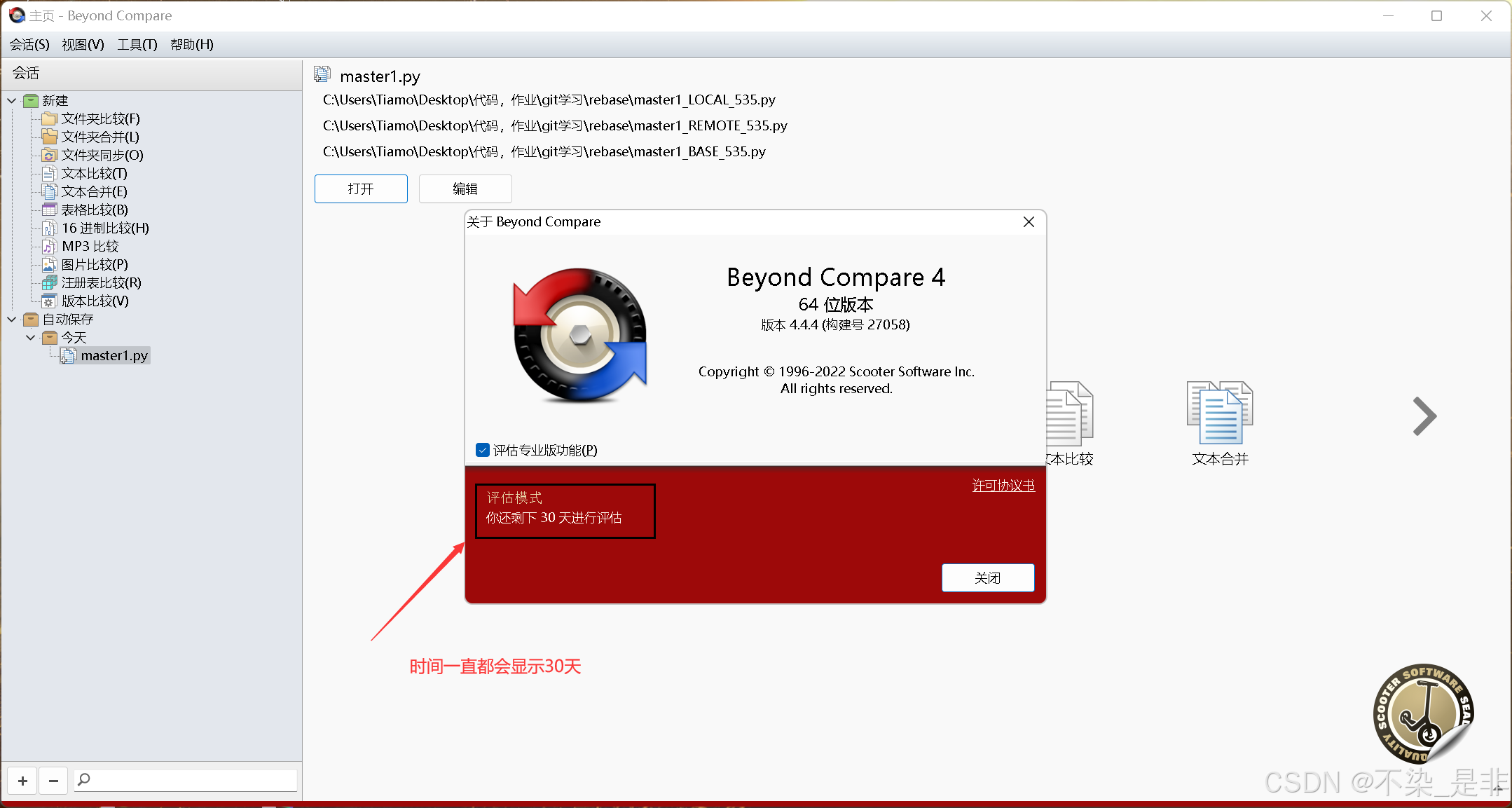Click the 注册表比较(R) registry compare icon
The width and height of the screenshot is (1512, 808).
49,282
